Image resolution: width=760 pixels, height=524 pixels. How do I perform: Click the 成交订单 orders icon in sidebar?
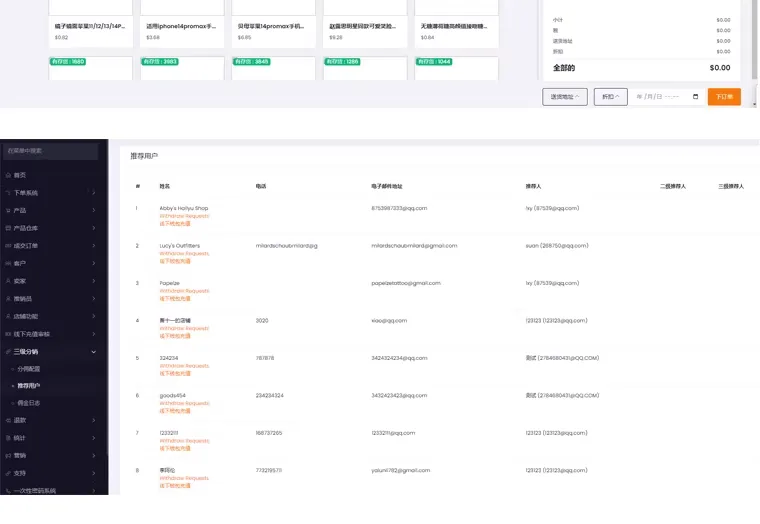point(7,246)
